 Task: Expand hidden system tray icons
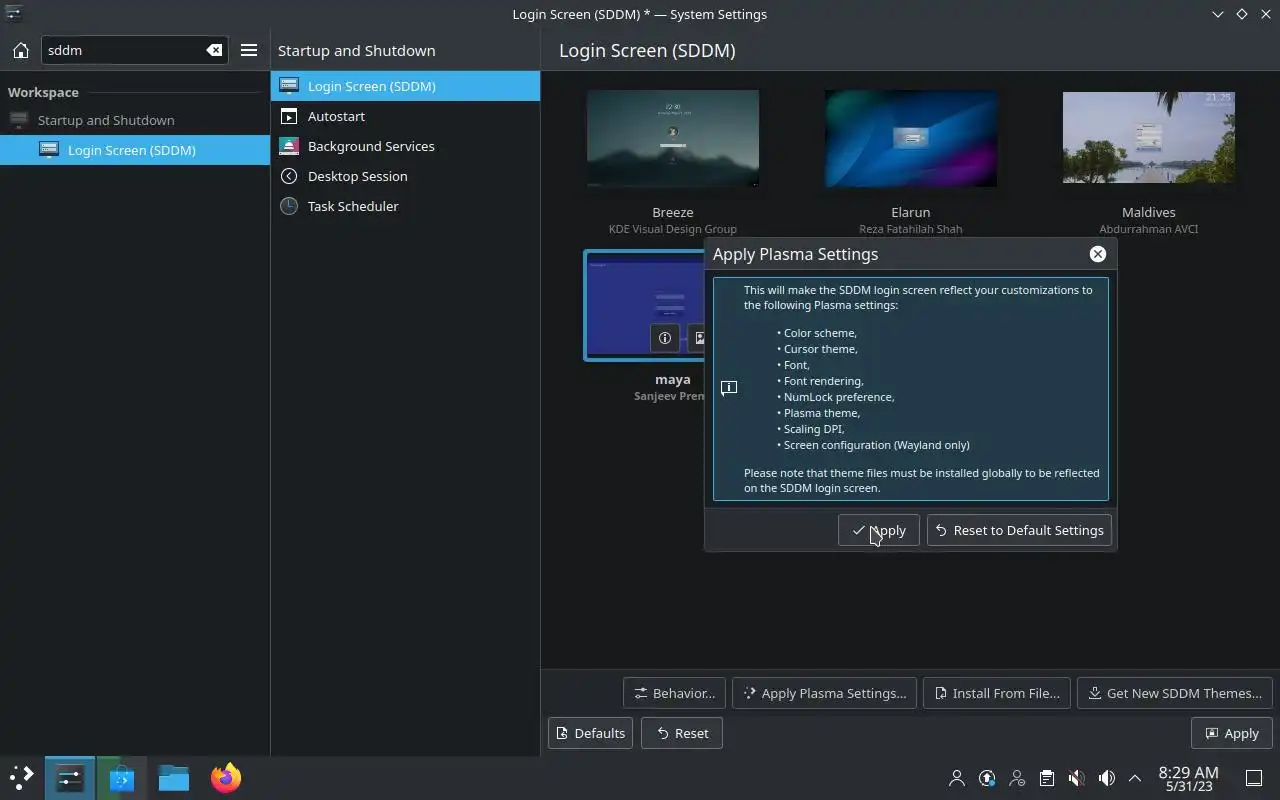[x=1135, y=778]
